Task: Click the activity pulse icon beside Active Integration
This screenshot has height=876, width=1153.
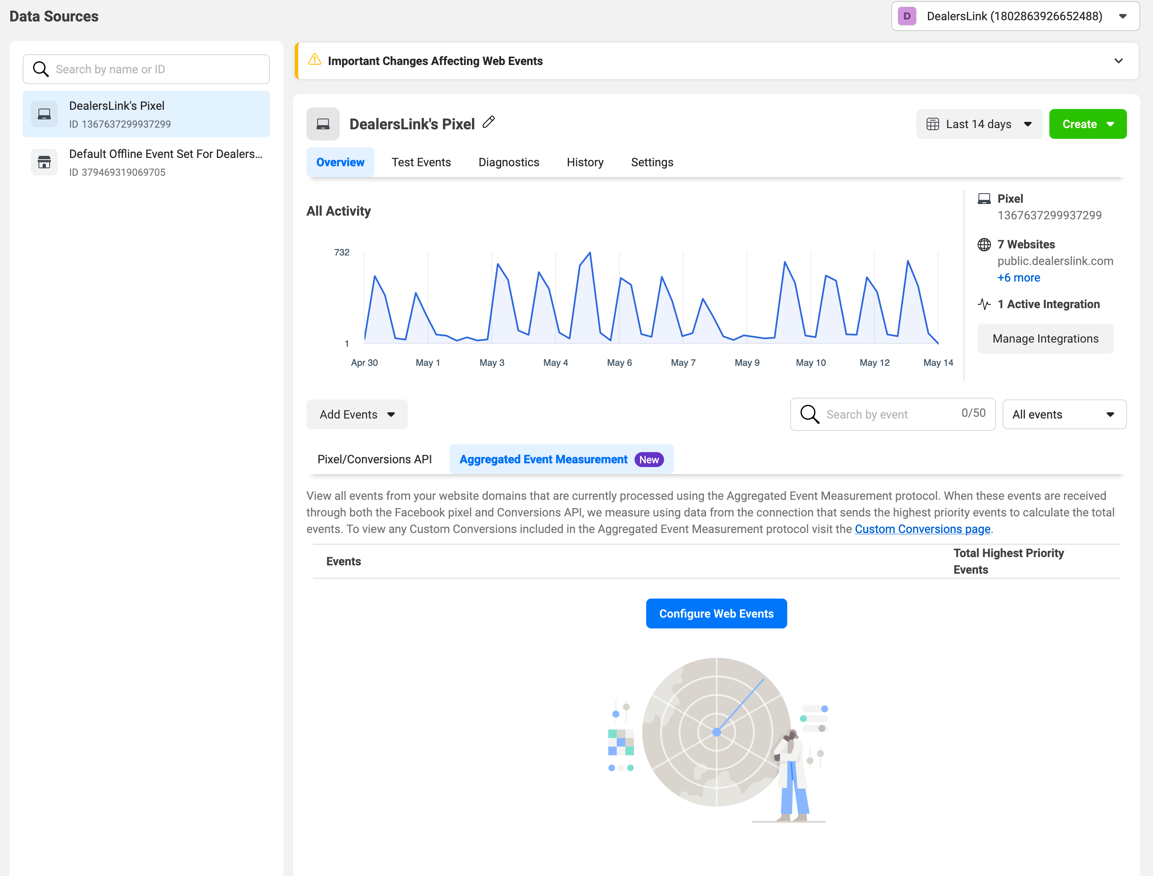Action: (x=984, y=304)
